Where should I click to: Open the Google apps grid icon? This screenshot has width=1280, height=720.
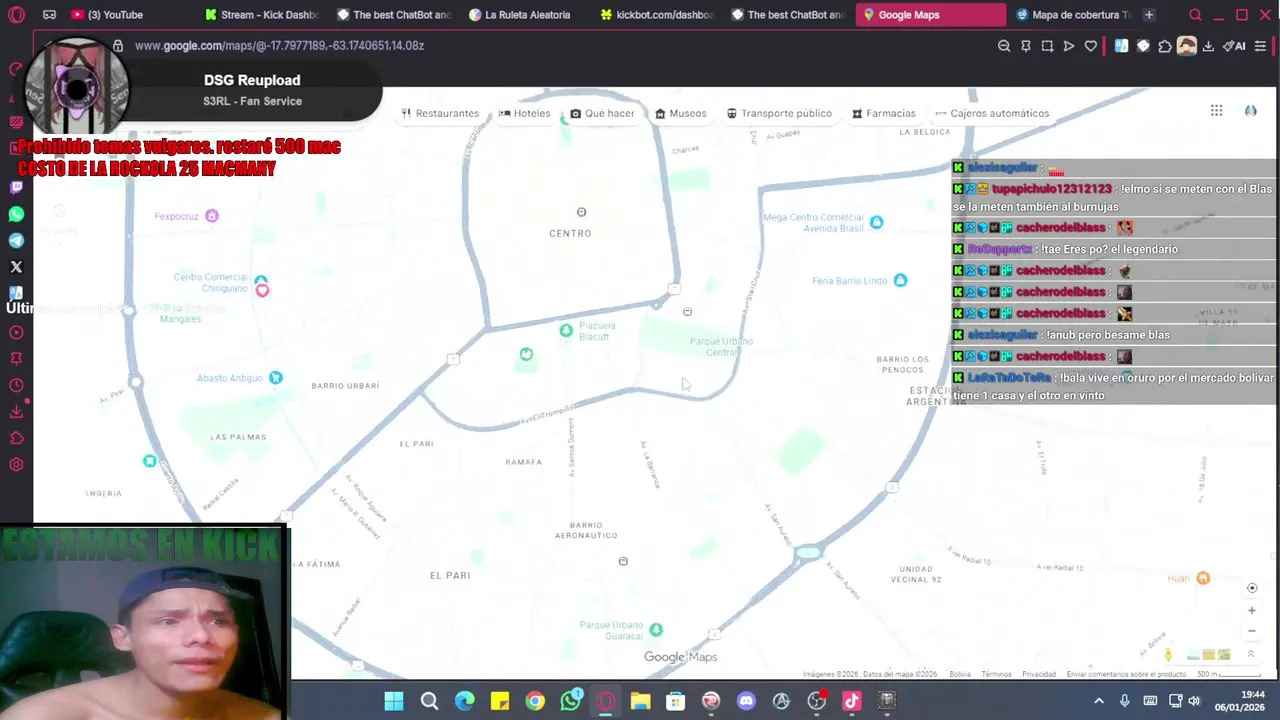[x=1216, y=111]
